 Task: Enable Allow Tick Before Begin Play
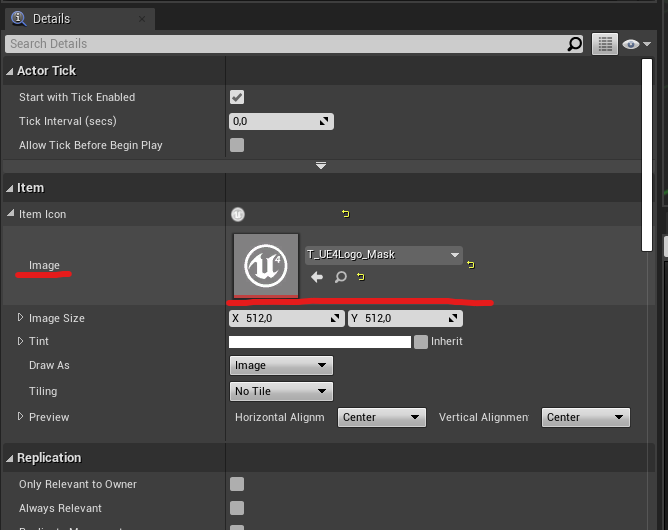[x=237, y=145]
